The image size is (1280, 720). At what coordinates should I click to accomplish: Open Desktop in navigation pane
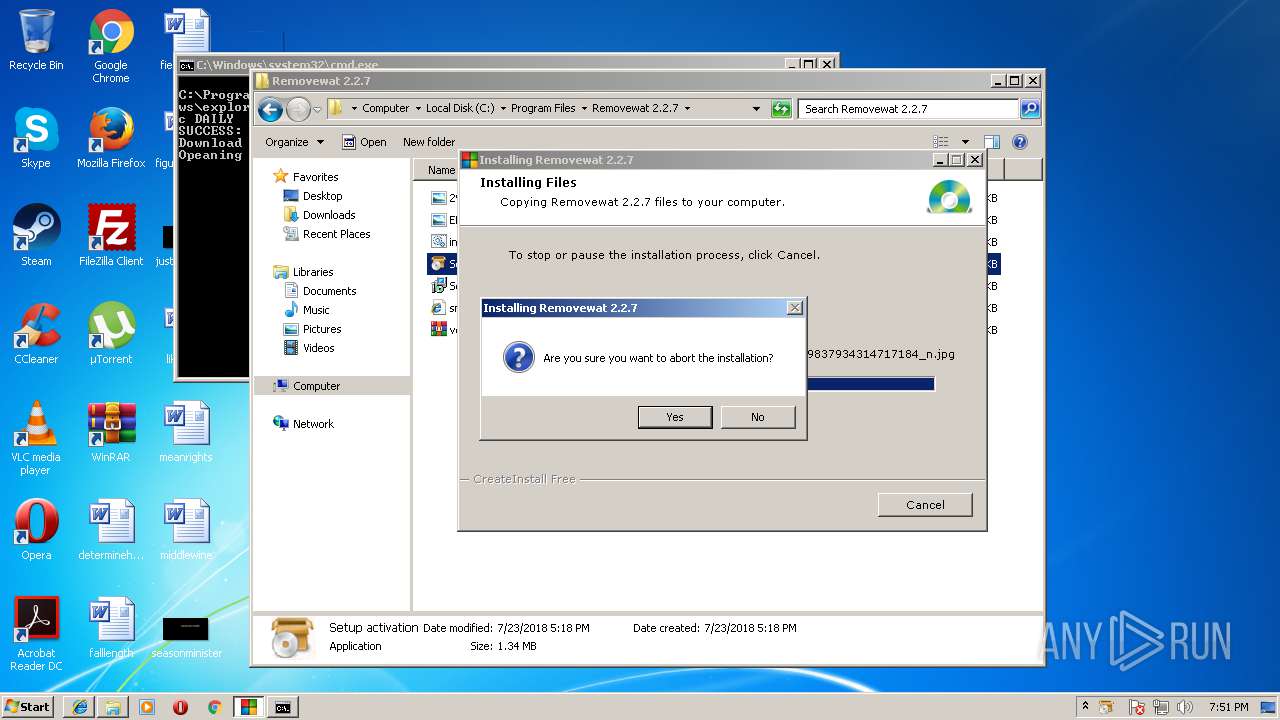click(x=322, y=196)
